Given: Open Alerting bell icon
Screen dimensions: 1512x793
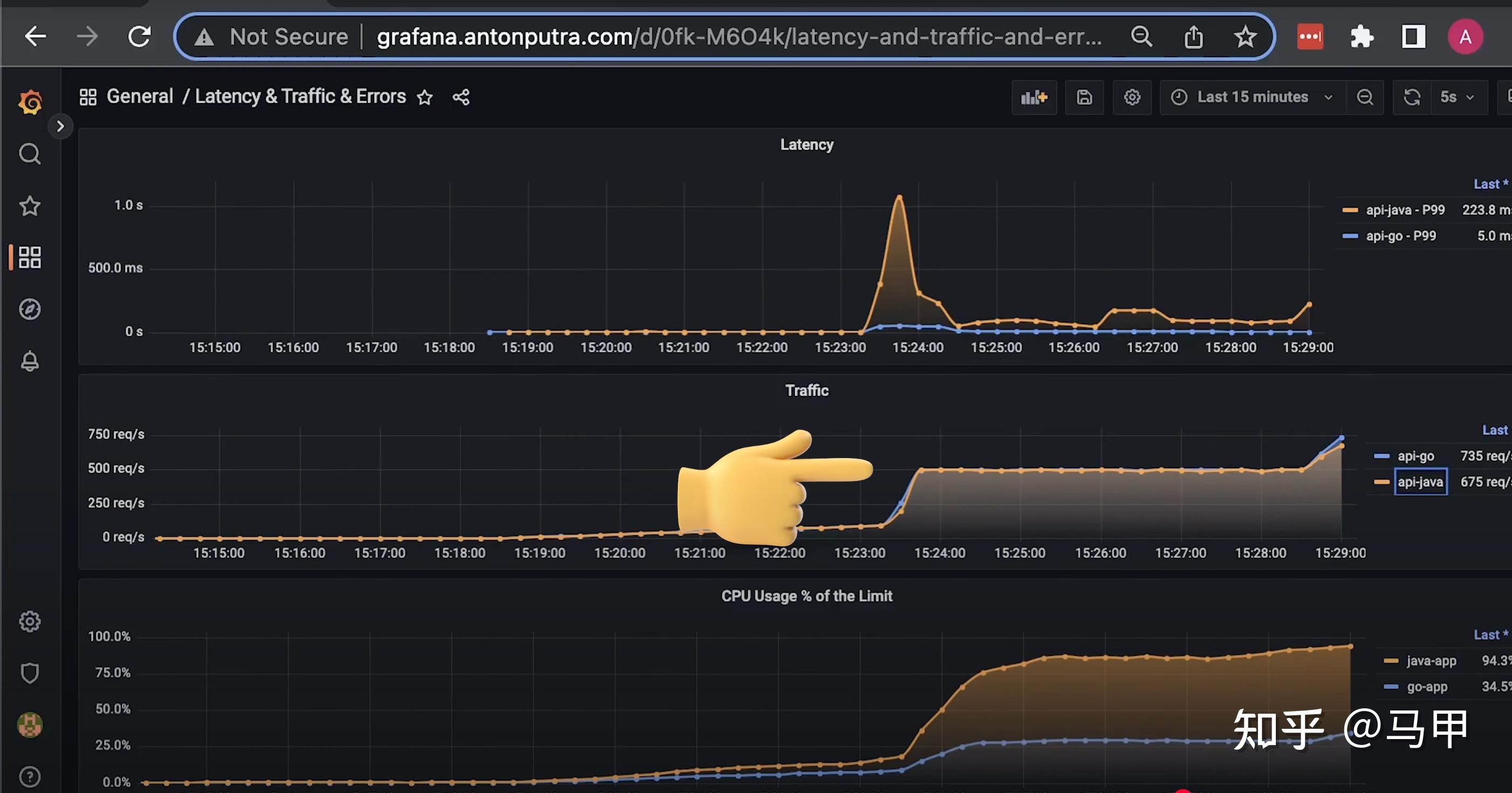Looking at the screenshot, I should [x=30, y=361].
